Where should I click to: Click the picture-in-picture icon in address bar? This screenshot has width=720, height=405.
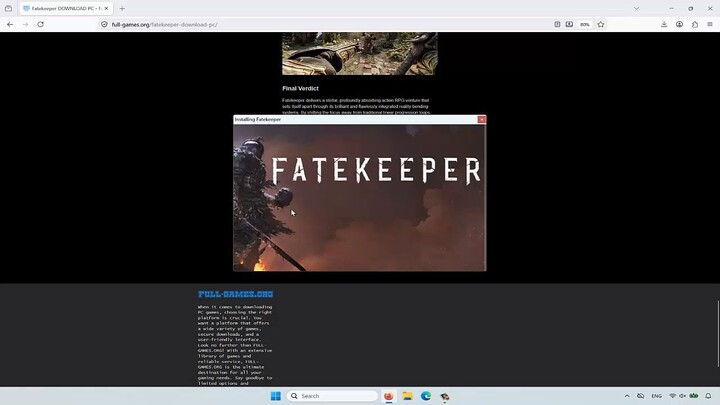(x=569, y=24)
